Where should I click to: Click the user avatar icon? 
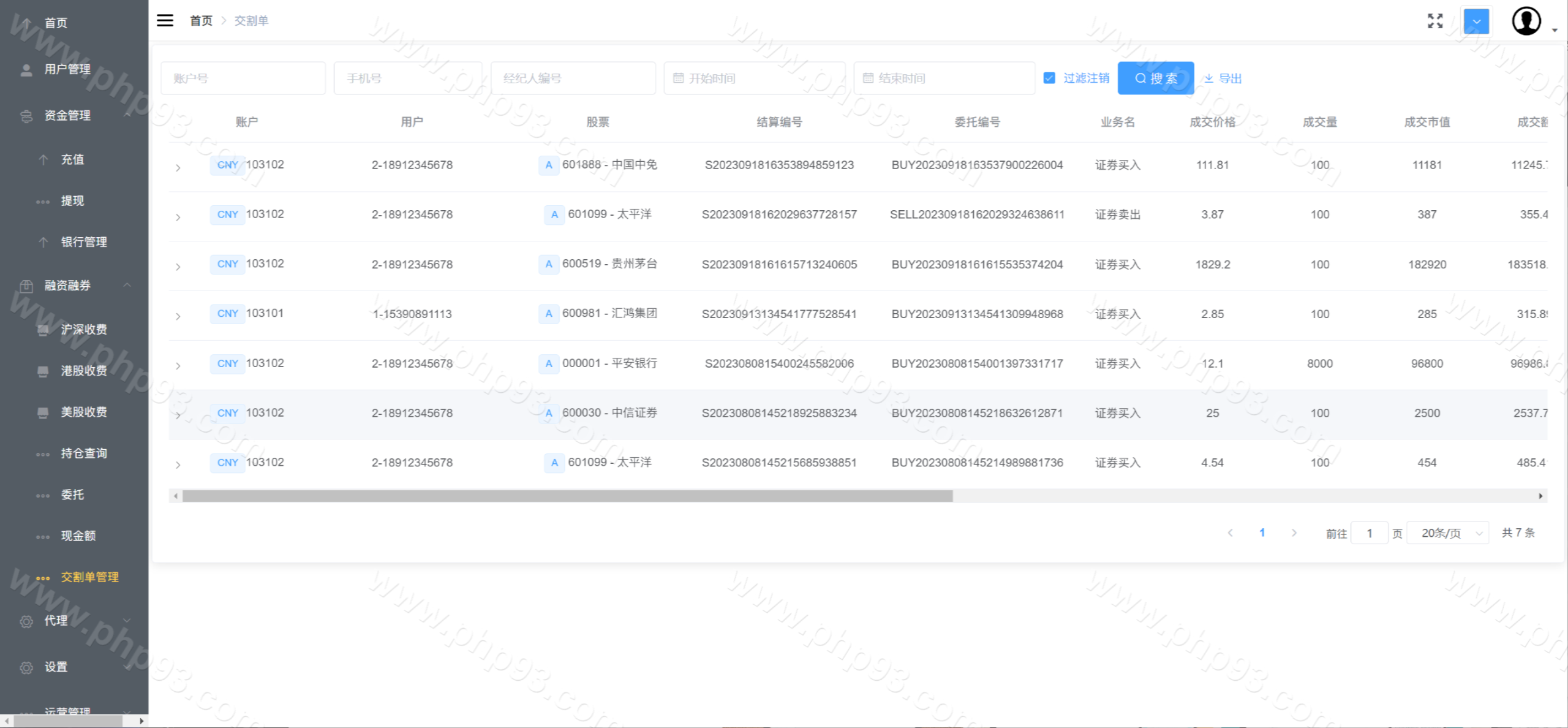pos(1526,21)
